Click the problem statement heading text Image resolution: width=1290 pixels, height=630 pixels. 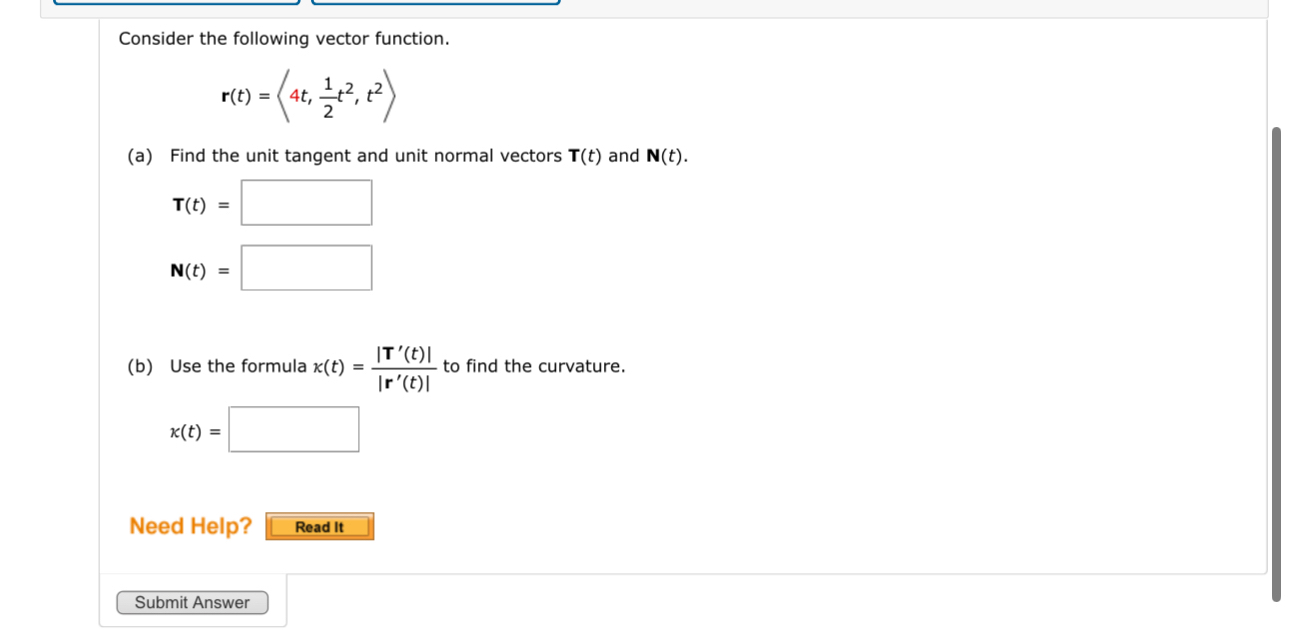point(283,38)
